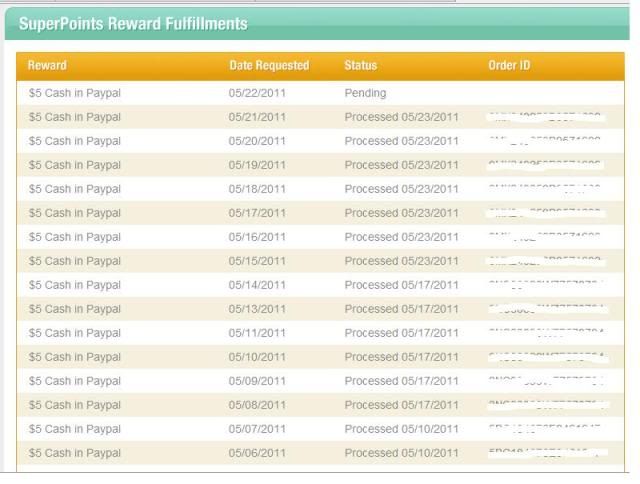Click the Date Requested column header
The width and height of the screenshot is (640, 484).
(269, 65)
